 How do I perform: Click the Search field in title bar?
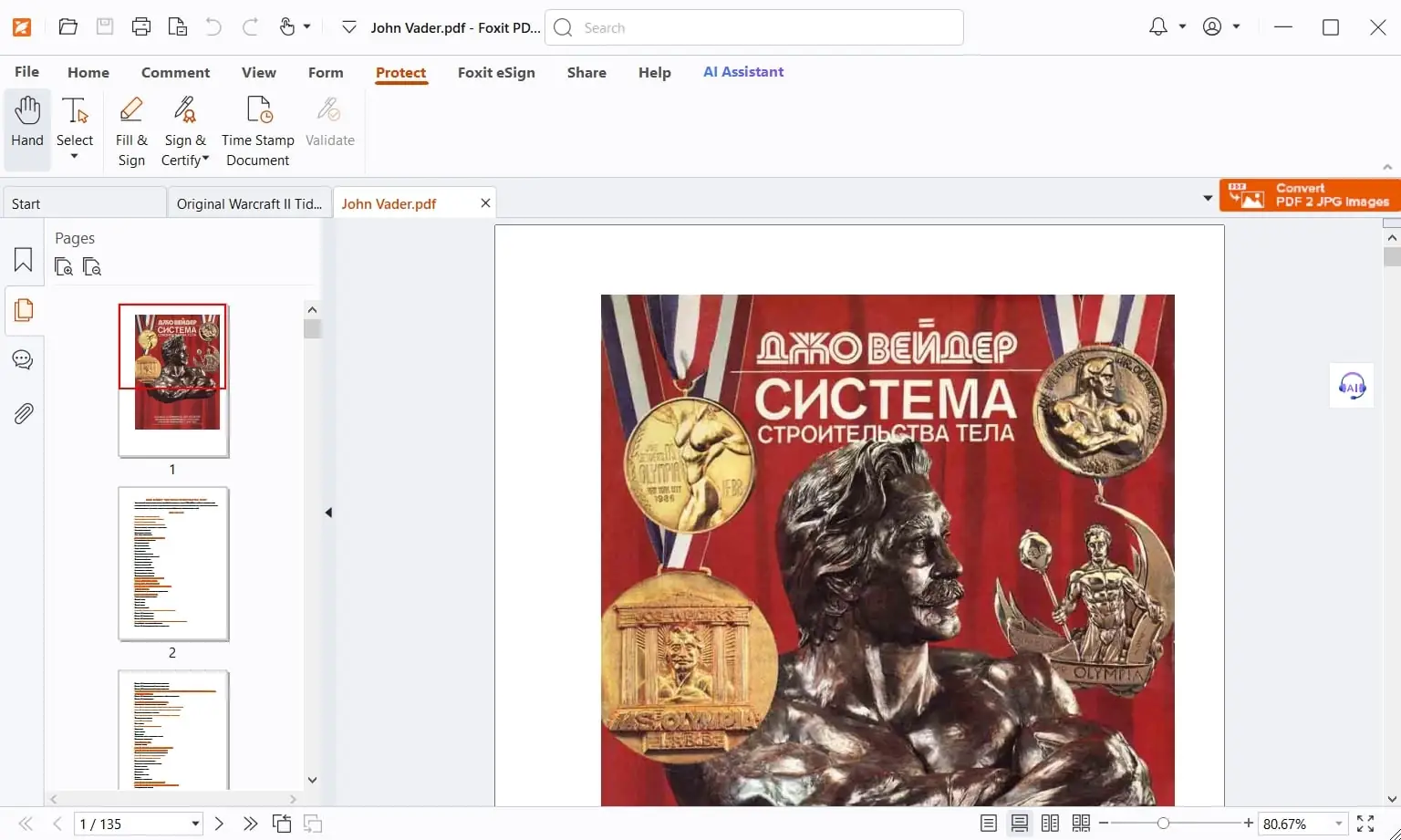[x=754, y=27]
